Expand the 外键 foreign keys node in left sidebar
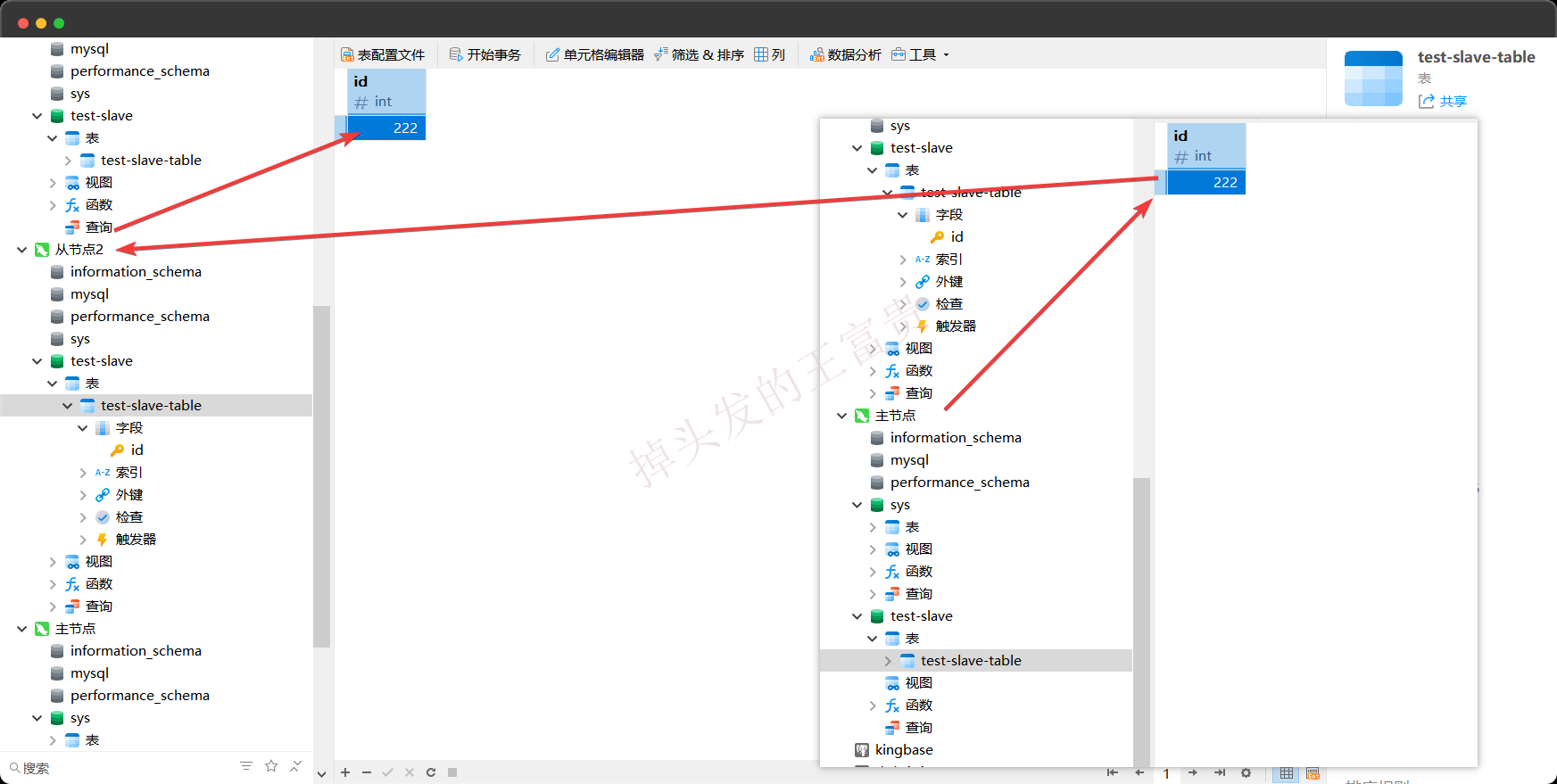This screenshot has height=784, width=1557. pyautogui.click(x=82, y=495)
